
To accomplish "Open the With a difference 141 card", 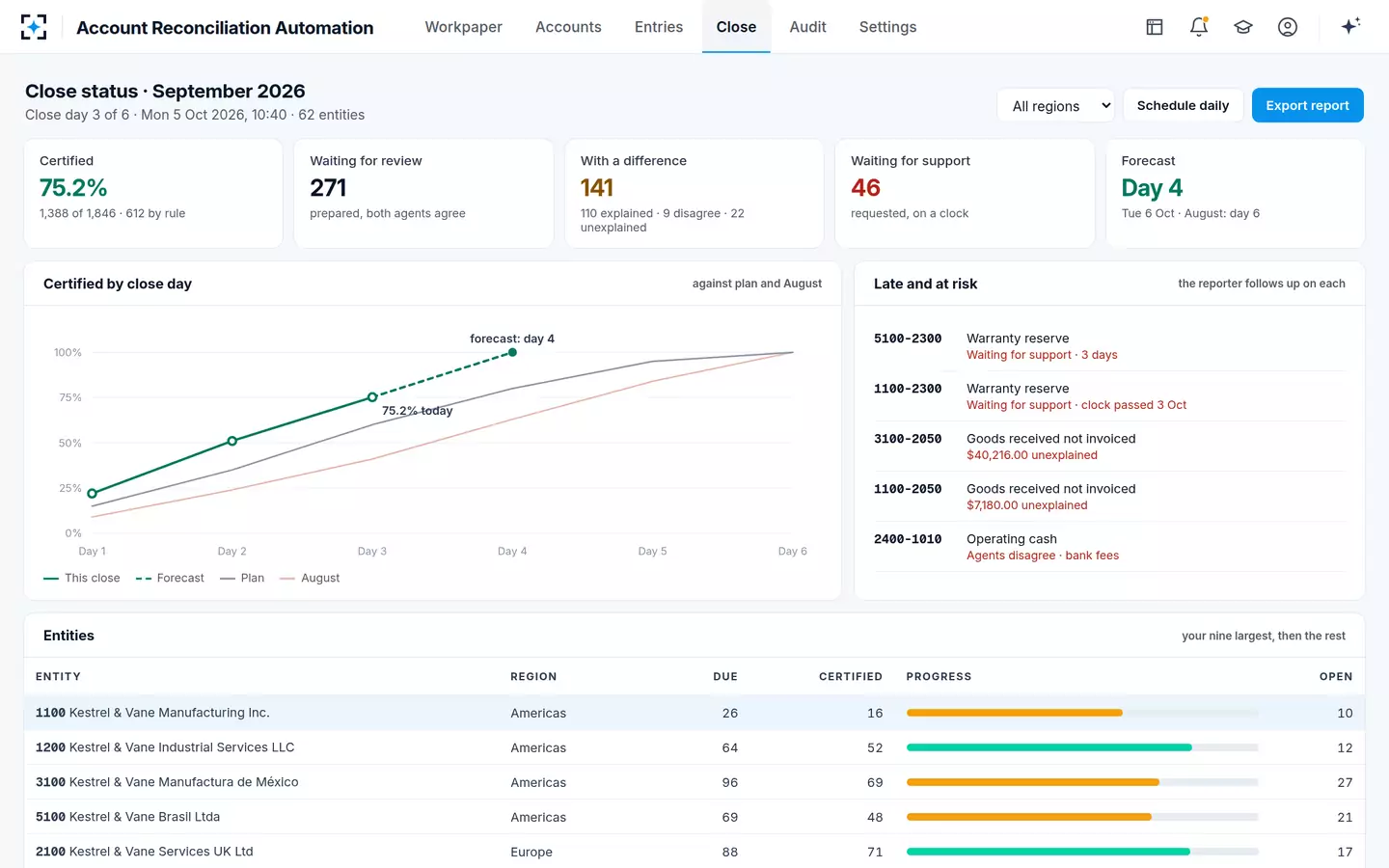I will click(x=694, y=194).
